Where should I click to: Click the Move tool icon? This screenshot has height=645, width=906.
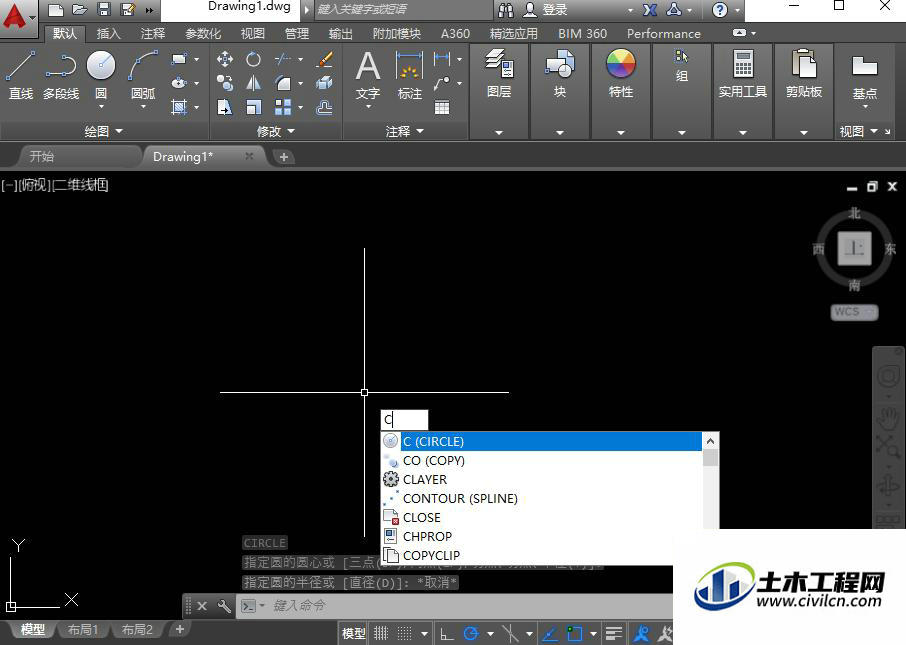[224, 59]
